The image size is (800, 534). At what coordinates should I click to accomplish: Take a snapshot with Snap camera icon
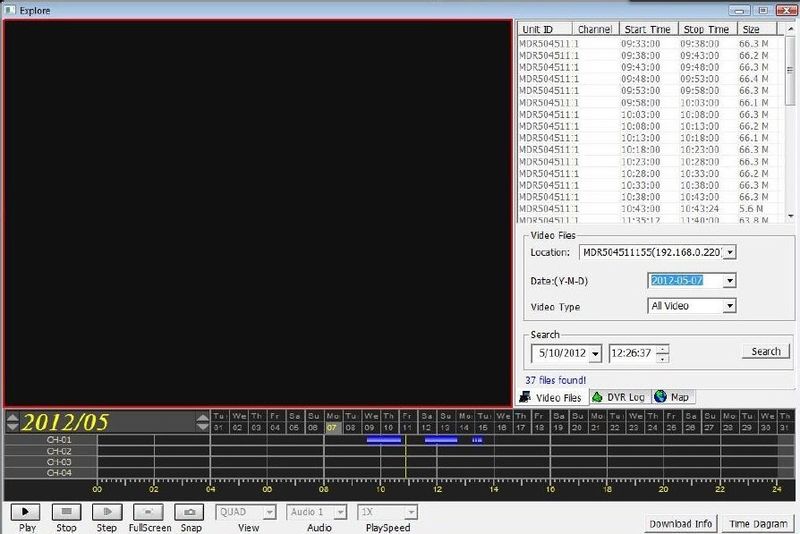190,512
